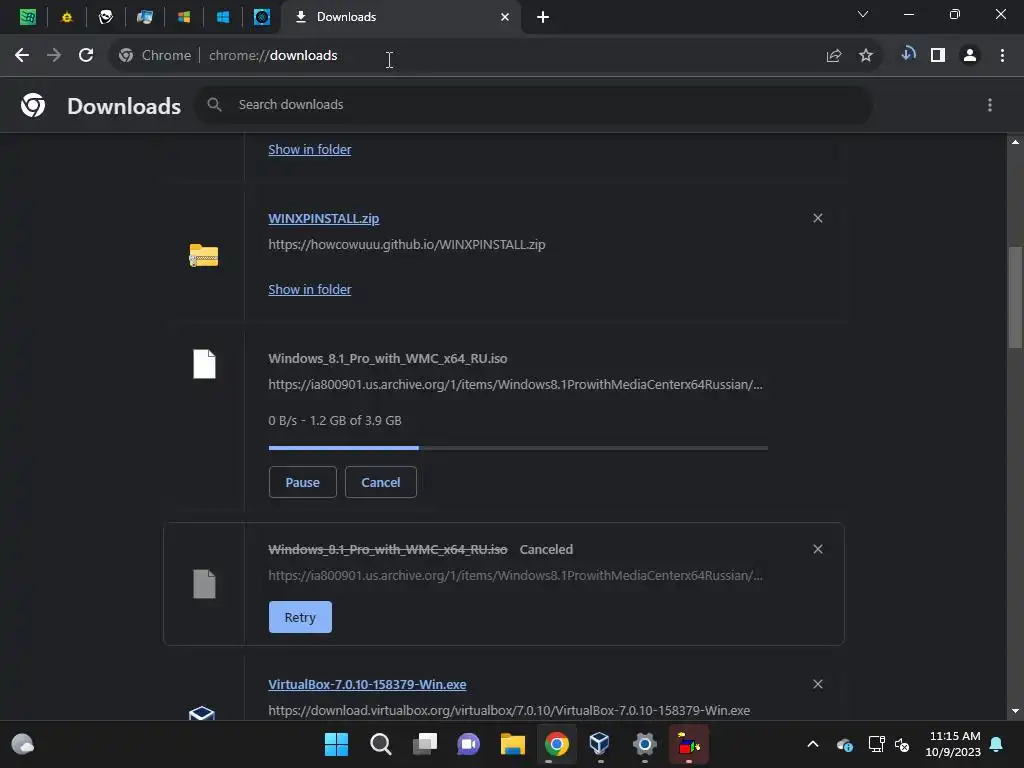Viewport: 1024px width, 768px height.
Task: Click the '0 B/s - 1.2 GB of 3.9 GB' status text
Action: (335, 421)
